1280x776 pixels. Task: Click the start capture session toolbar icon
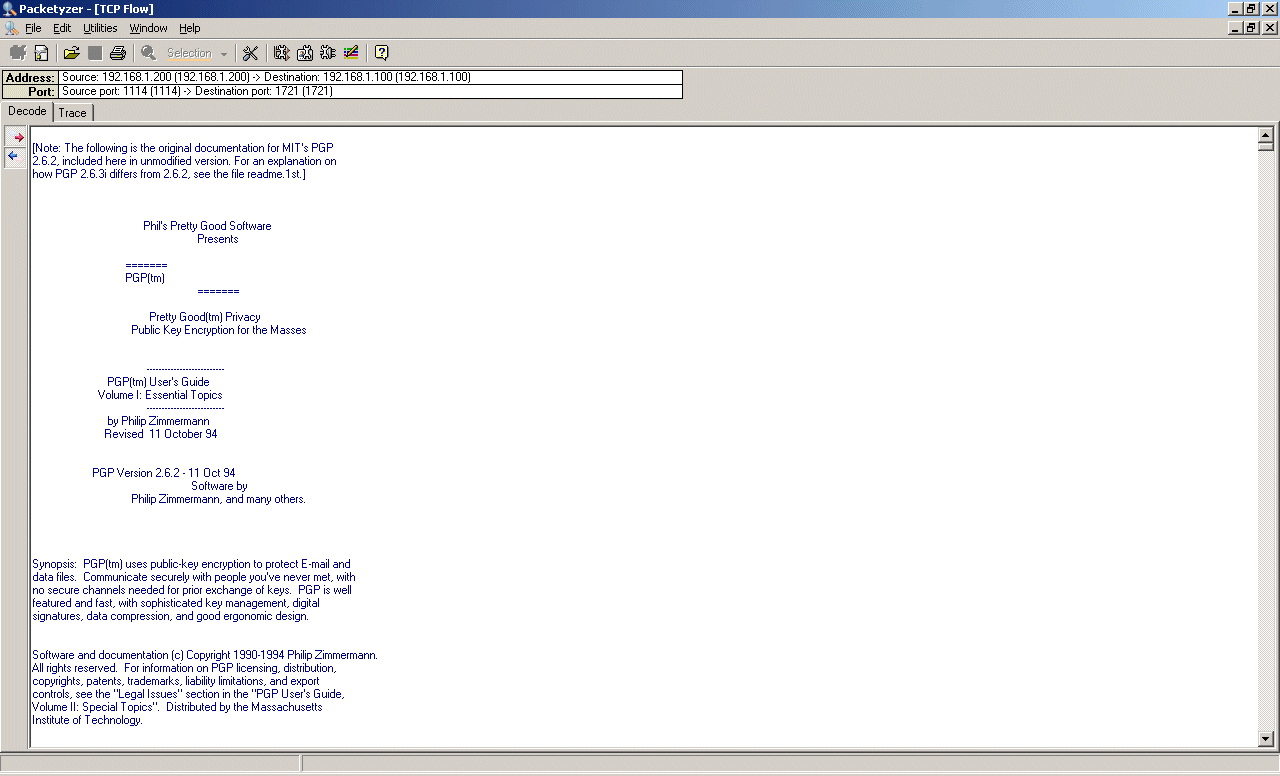(18, 53)
